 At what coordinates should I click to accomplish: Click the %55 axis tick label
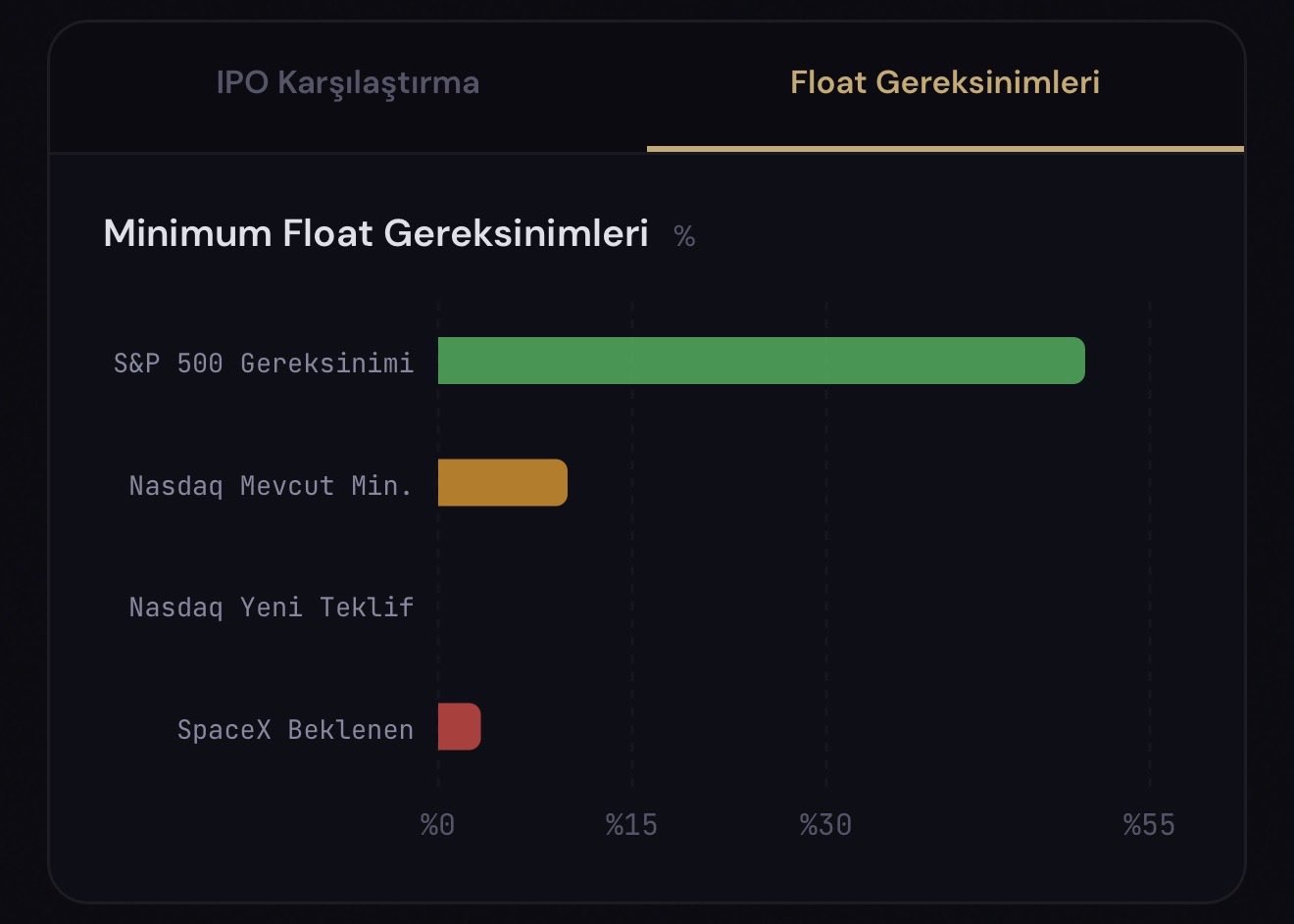(x=1149, y=825)
